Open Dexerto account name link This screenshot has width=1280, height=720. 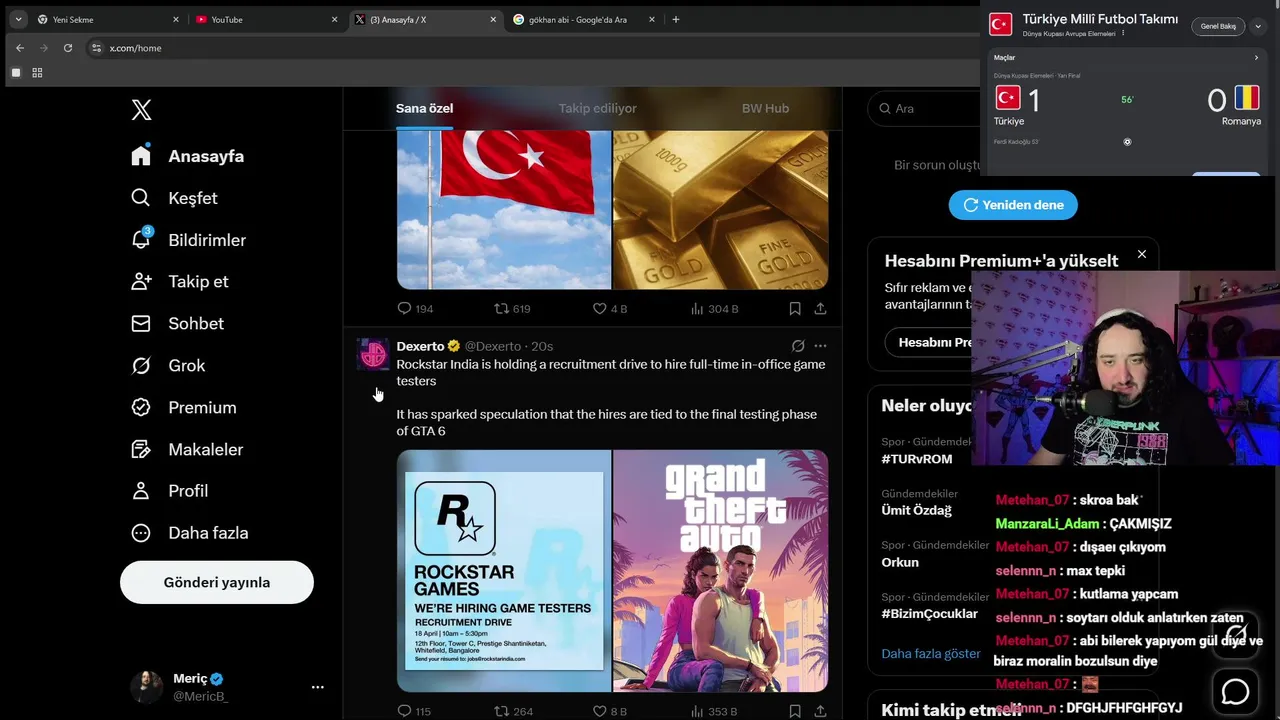(x=420, y=346)
